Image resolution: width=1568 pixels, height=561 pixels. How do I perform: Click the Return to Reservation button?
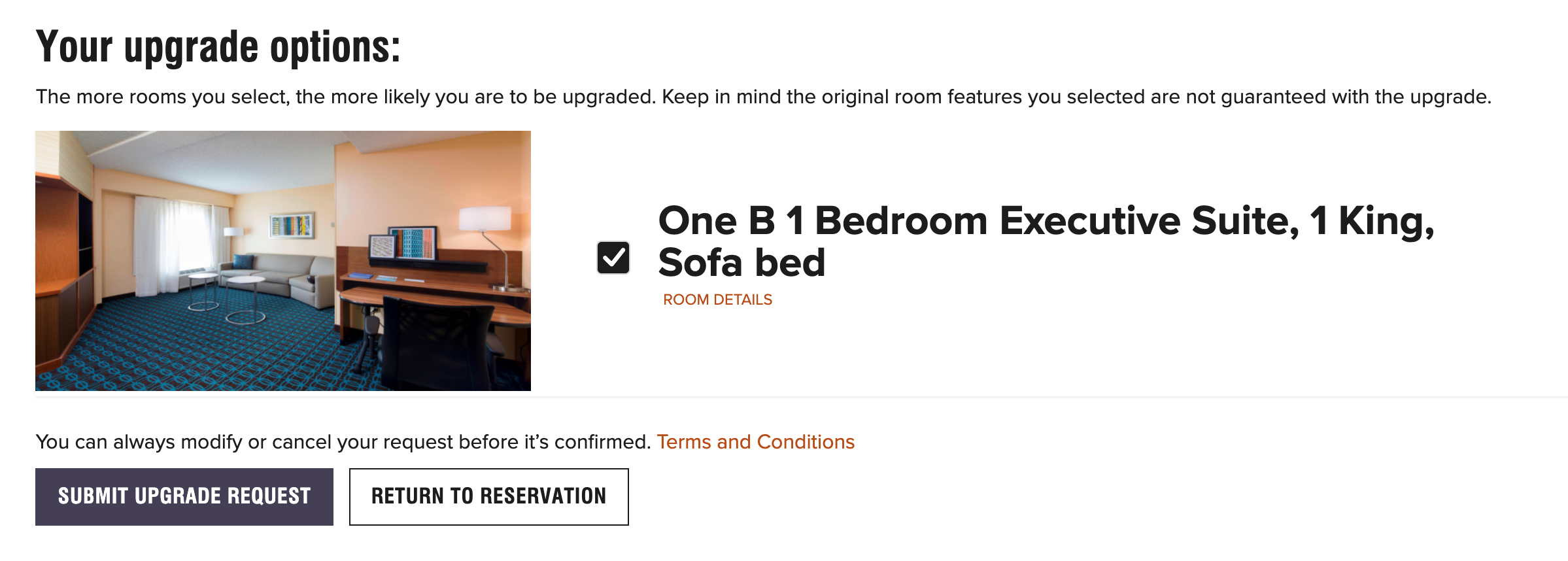pyautogui.click(x=488, y=496)
